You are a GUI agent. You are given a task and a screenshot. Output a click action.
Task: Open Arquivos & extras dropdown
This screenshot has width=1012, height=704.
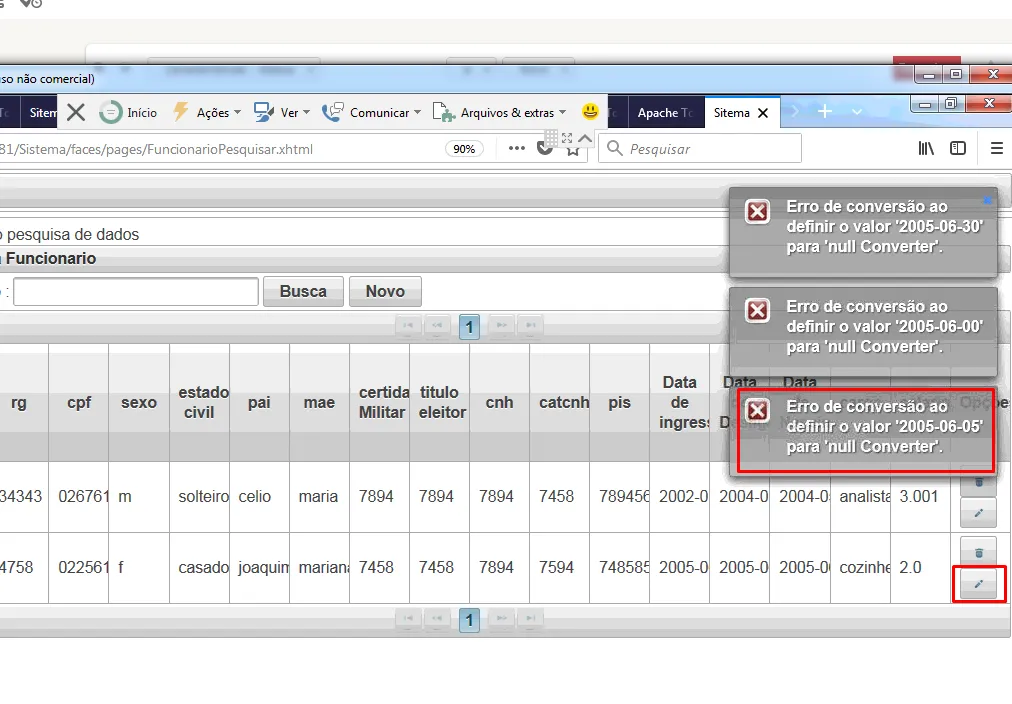(500, 113)
